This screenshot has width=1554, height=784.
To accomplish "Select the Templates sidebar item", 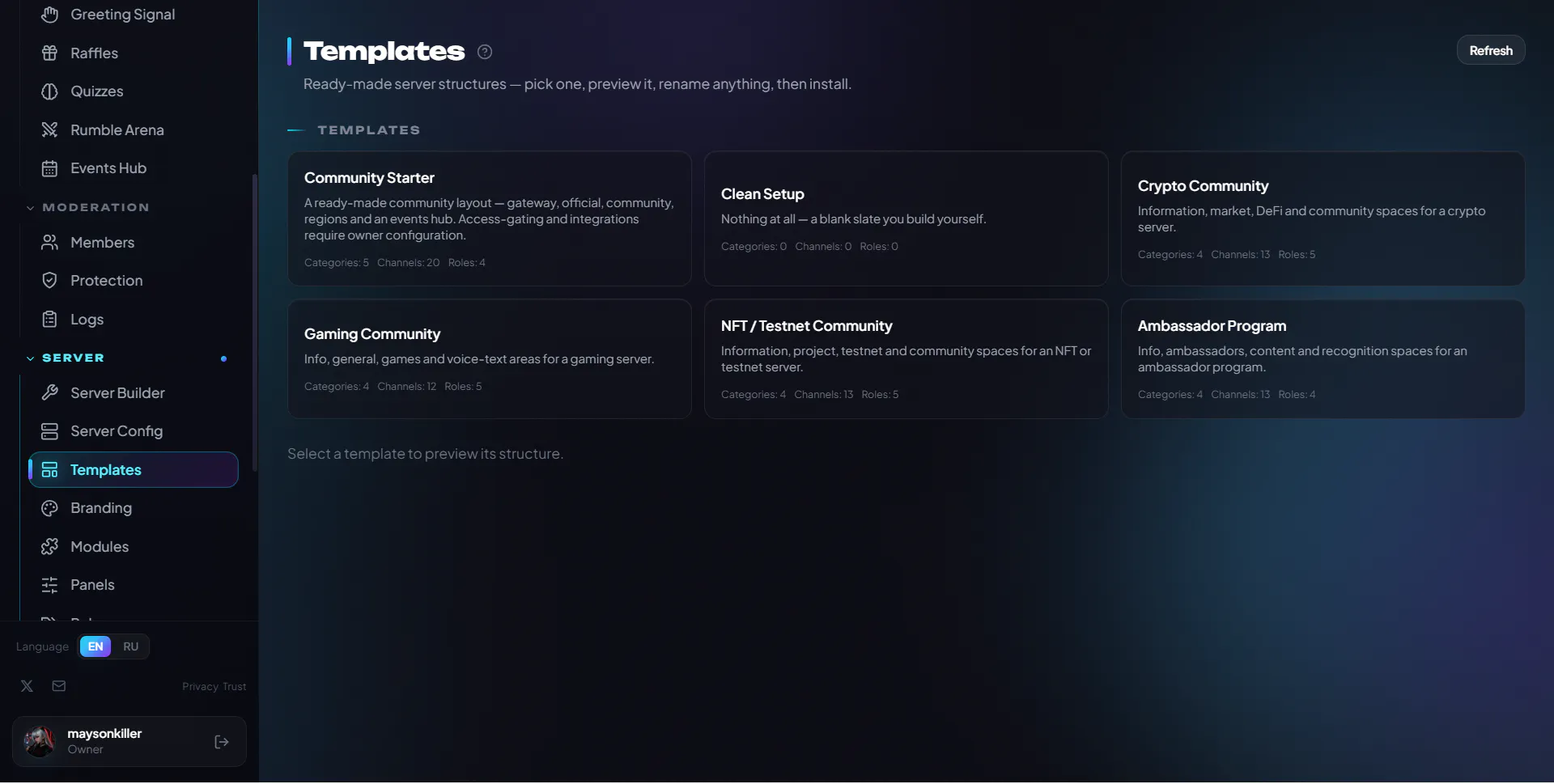I will [134, 470].
